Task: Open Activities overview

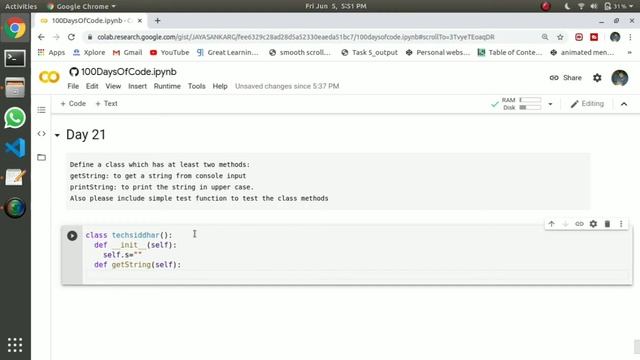Action: click(x=21, y=6)
